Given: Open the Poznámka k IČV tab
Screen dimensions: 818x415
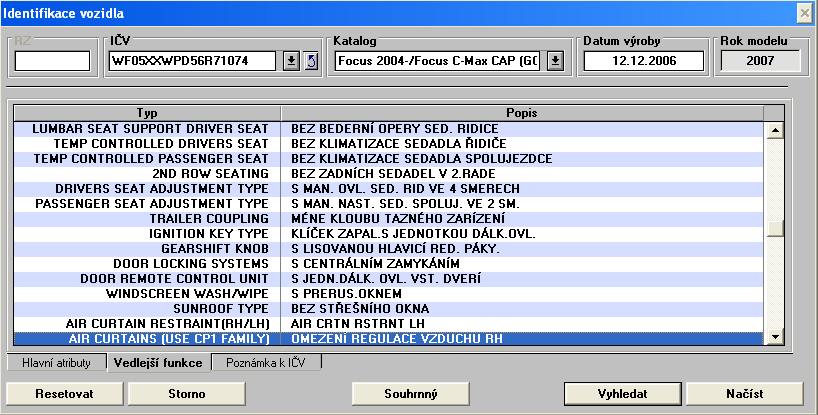Looking at the screenshot, I should click(x=266, y=363).
